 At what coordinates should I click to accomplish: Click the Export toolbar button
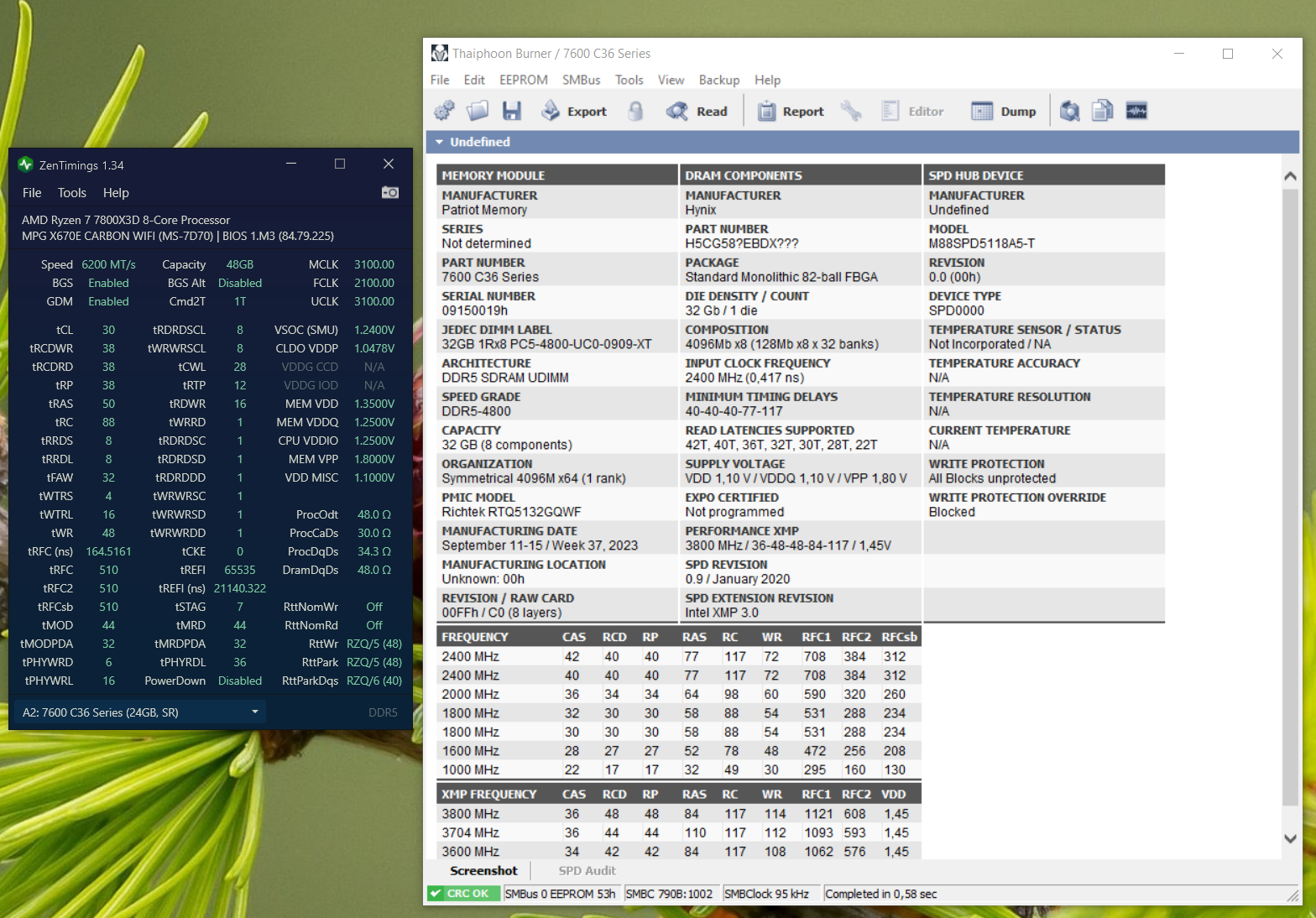pos(574,111)
